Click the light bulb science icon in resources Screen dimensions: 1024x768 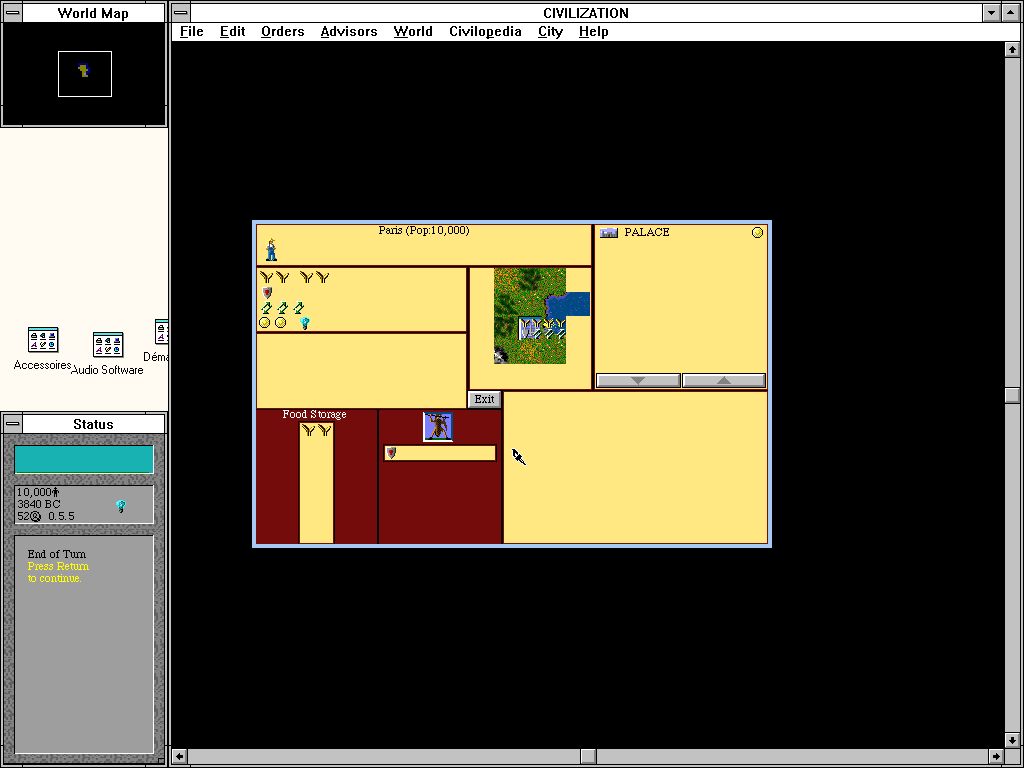304,323
